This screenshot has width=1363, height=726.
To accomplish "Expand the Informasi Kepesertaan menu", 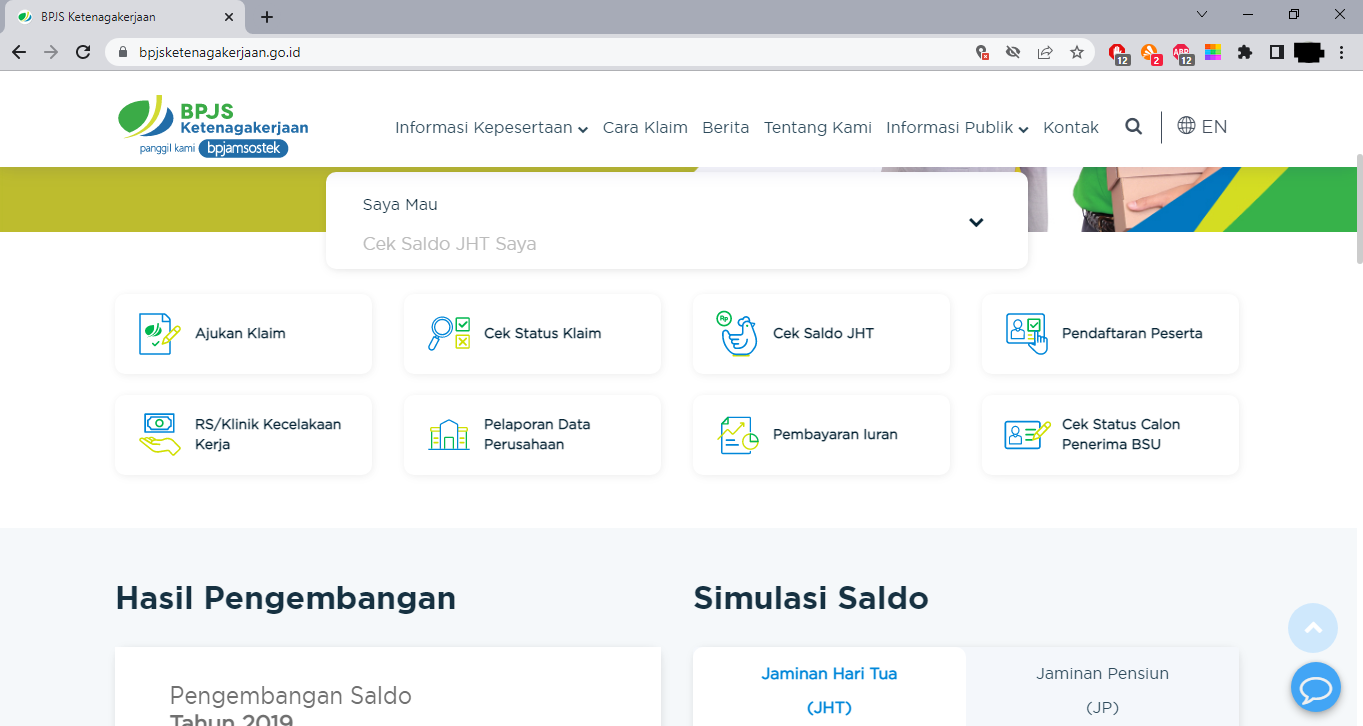I will click(x=491, y=128).
